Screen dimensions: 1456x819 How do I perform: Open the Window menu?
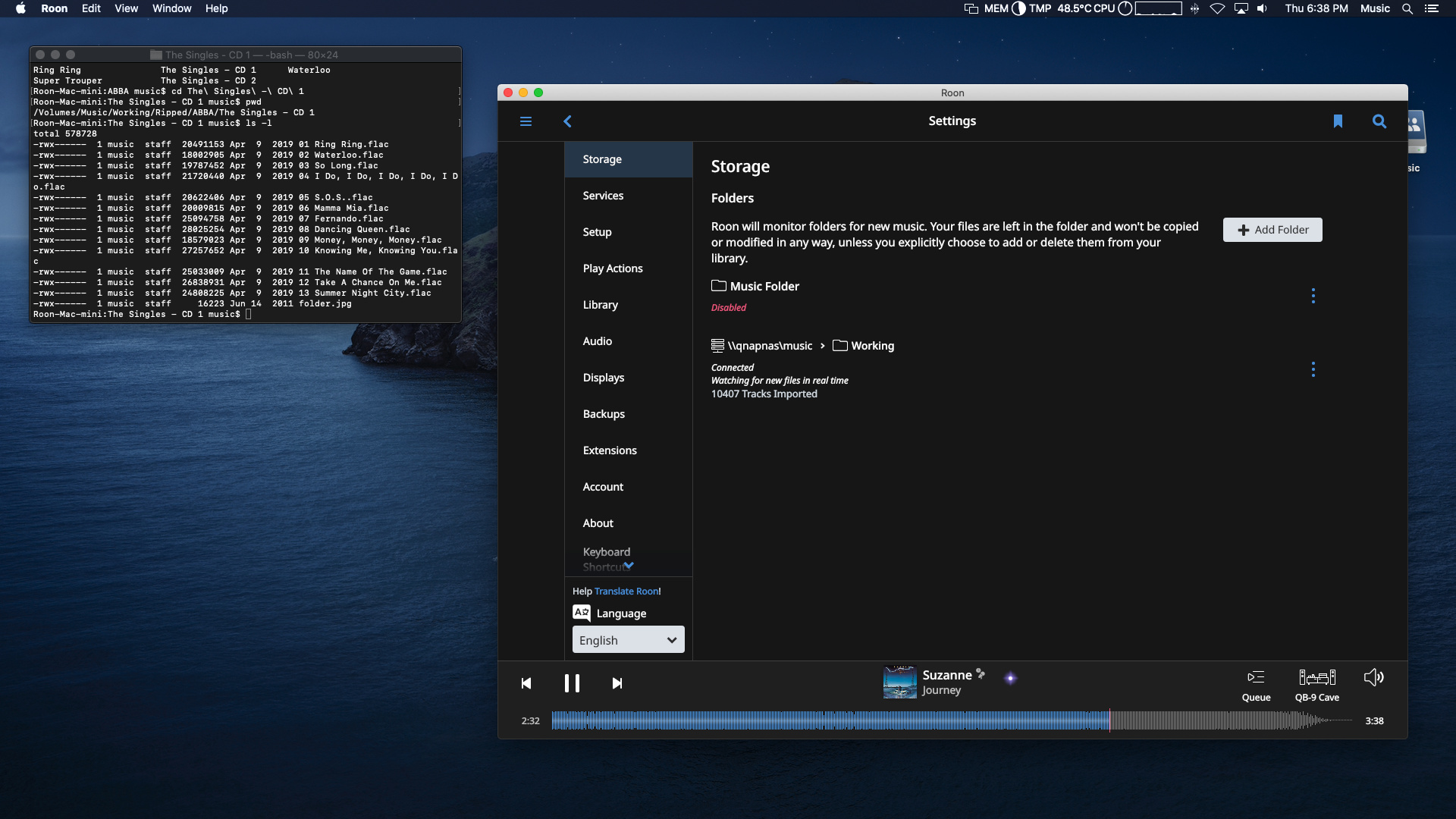pyautogui.click(x=171, y=8)
